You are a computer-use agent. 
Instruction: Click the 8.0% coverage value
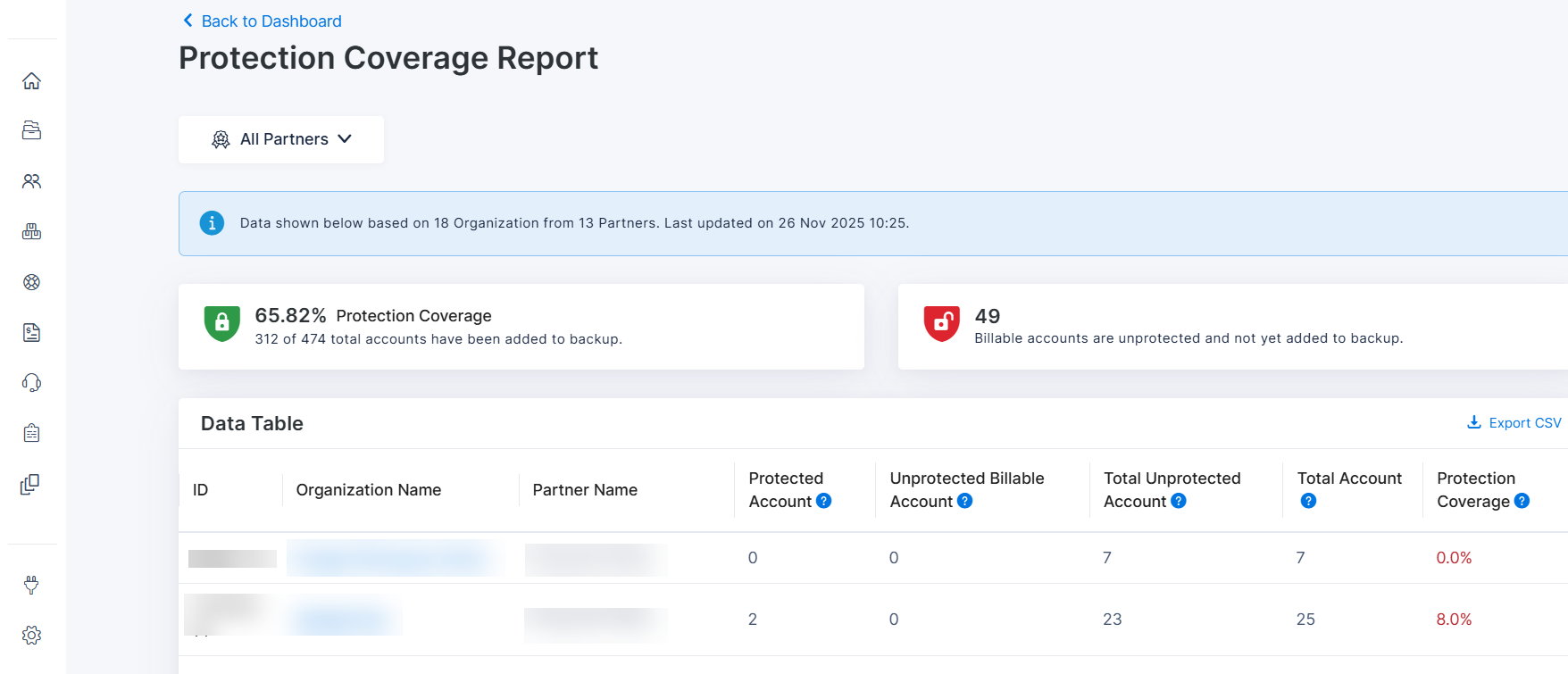coord(1454,620)
